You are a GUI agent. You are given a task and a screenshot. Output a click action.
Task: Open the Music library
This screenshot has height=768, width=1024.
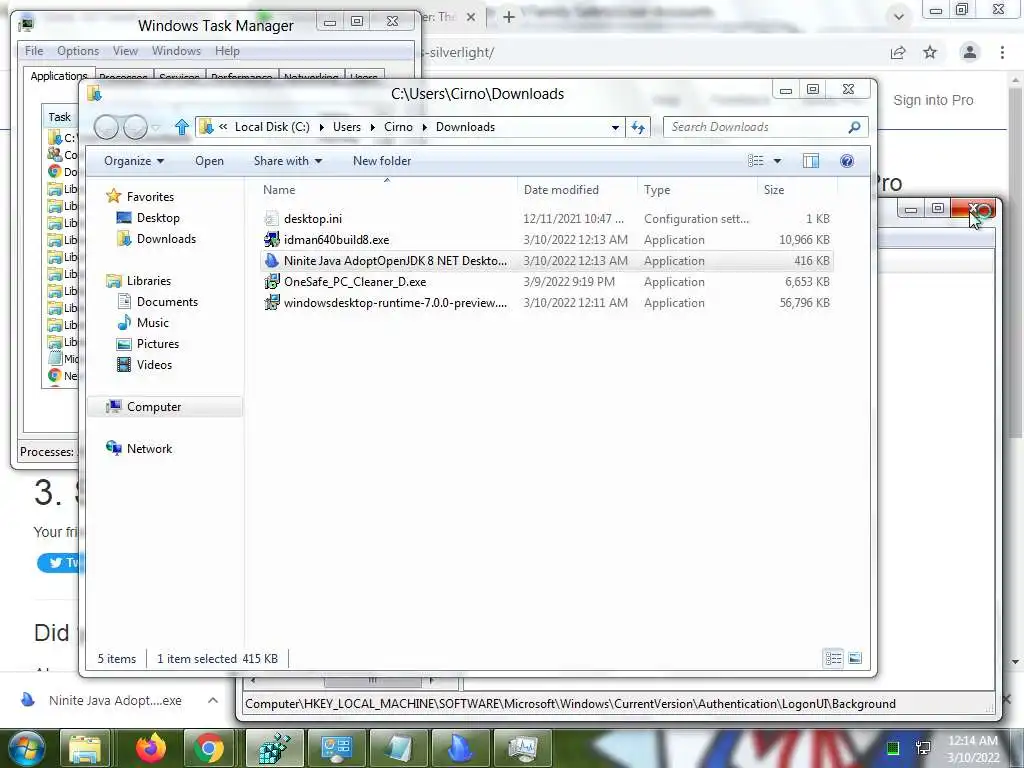coord(153,323)
